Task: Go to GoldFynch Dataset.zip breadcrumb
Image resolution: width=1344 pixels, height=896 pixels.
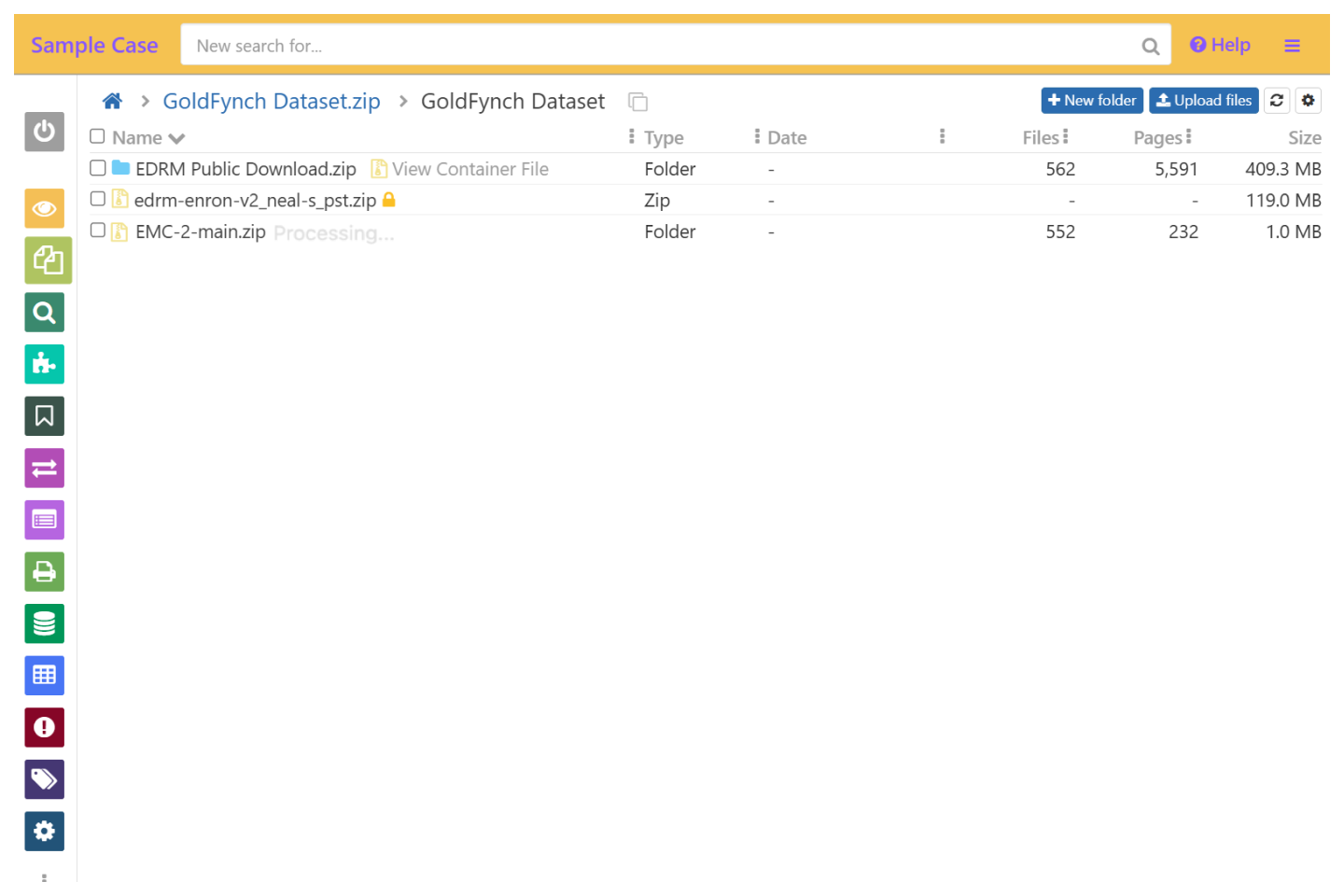Action: tap(272, 101)
